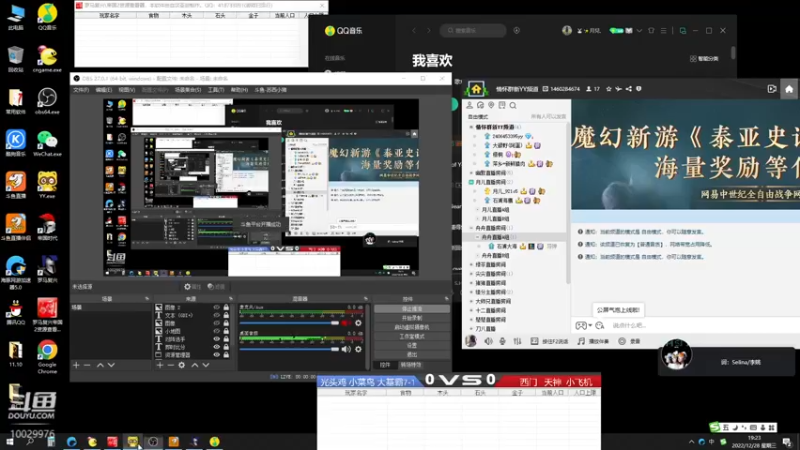Click 开始录制 button in OBS

(412, 318)
